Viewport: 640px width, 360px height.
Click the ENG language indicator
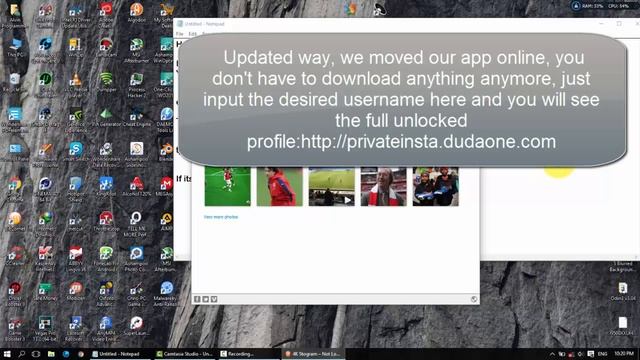tap(602, 354)
